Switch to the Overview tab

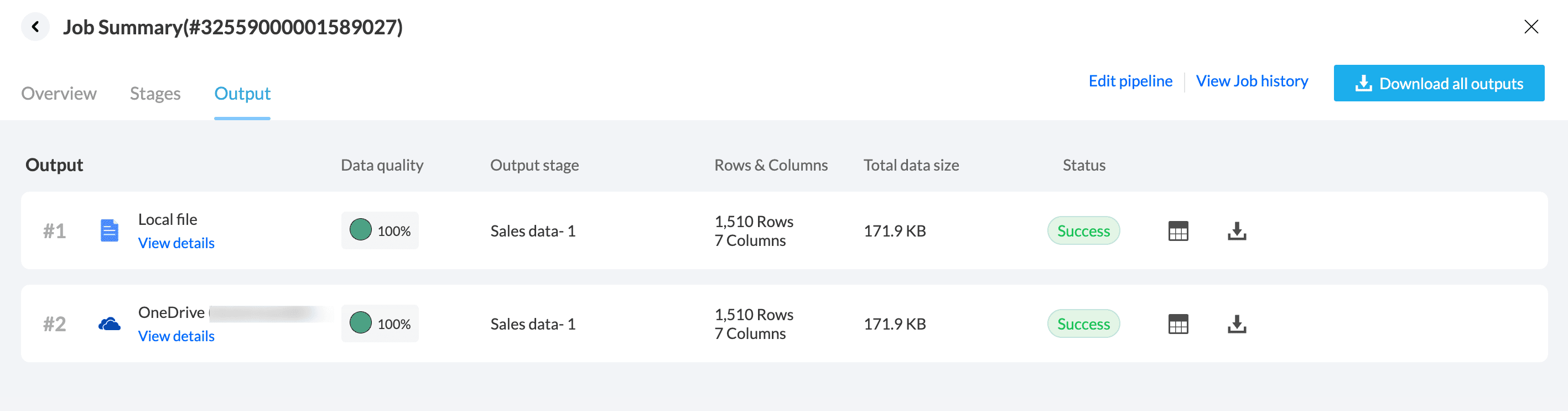(x=59, y=93)
